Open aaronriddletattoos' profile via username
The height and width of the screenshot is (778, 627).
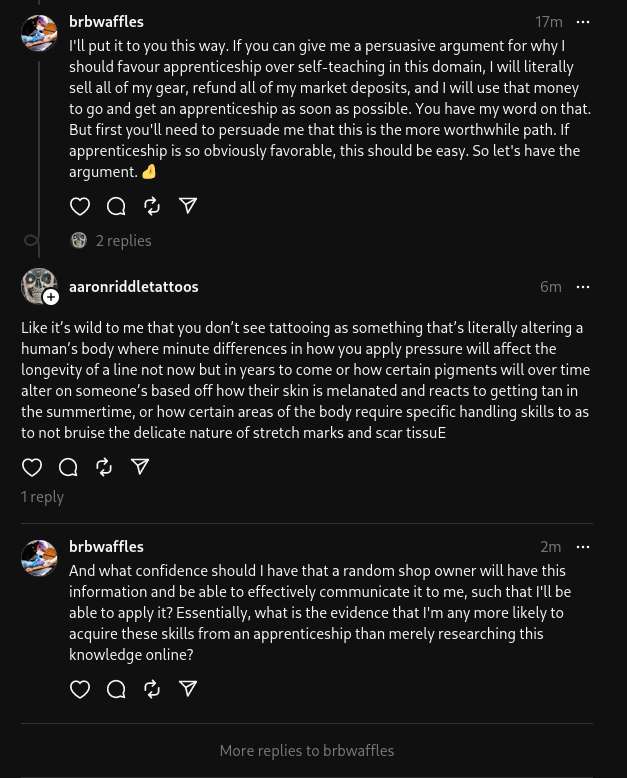(133, 287)
